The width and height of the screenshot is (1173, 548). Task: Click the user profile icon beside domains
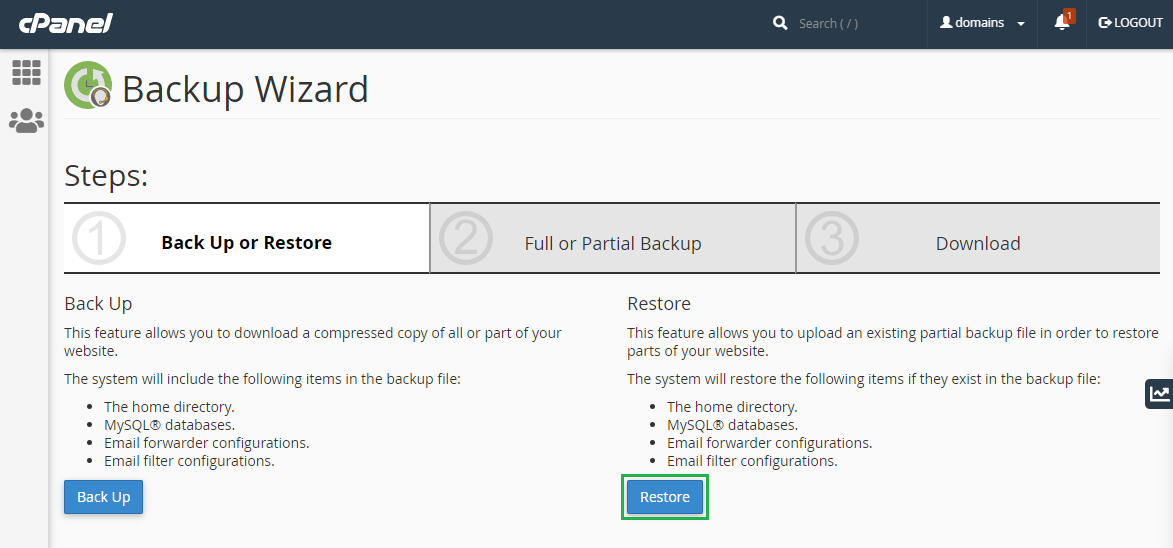(946, 23)
